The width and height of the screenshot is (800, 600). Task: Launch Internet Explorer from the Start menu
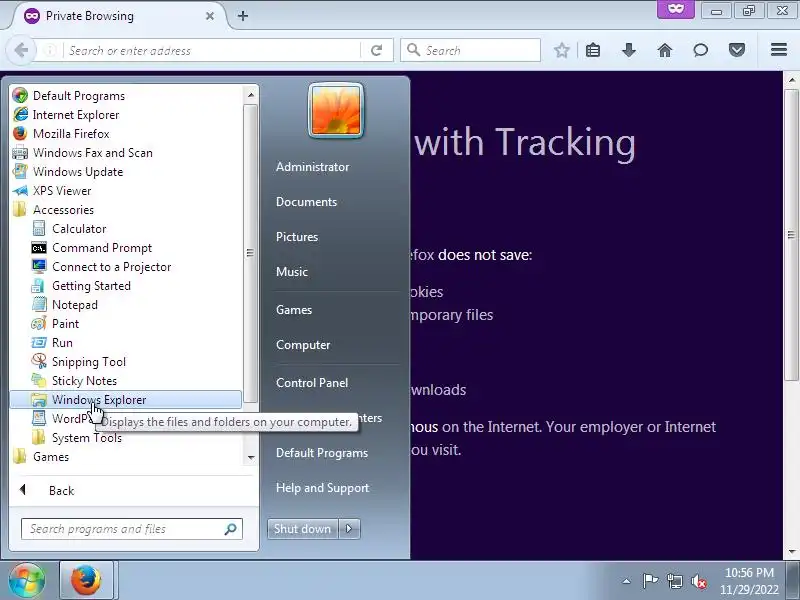(126, 115)
